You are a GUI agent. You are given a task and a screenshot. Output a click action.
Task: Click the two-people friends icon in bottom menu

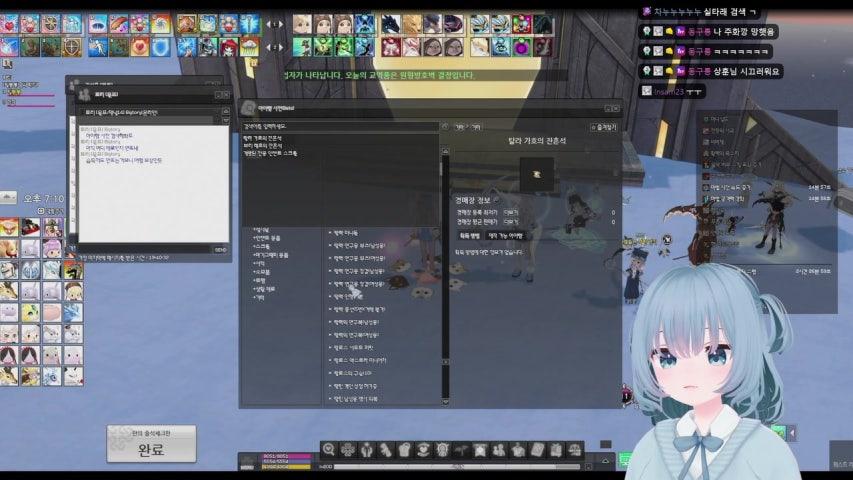pos(499,450)
